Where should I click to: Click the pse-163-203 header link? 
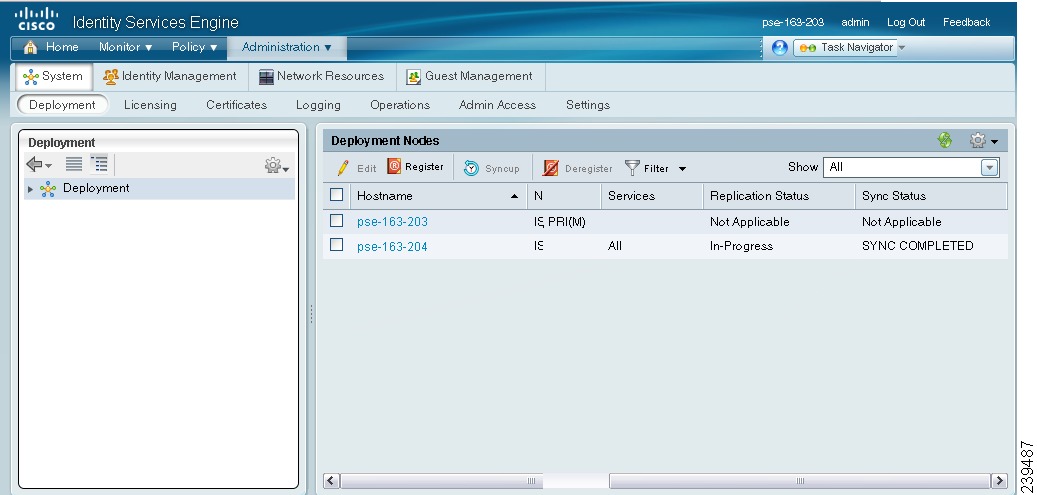792,22
